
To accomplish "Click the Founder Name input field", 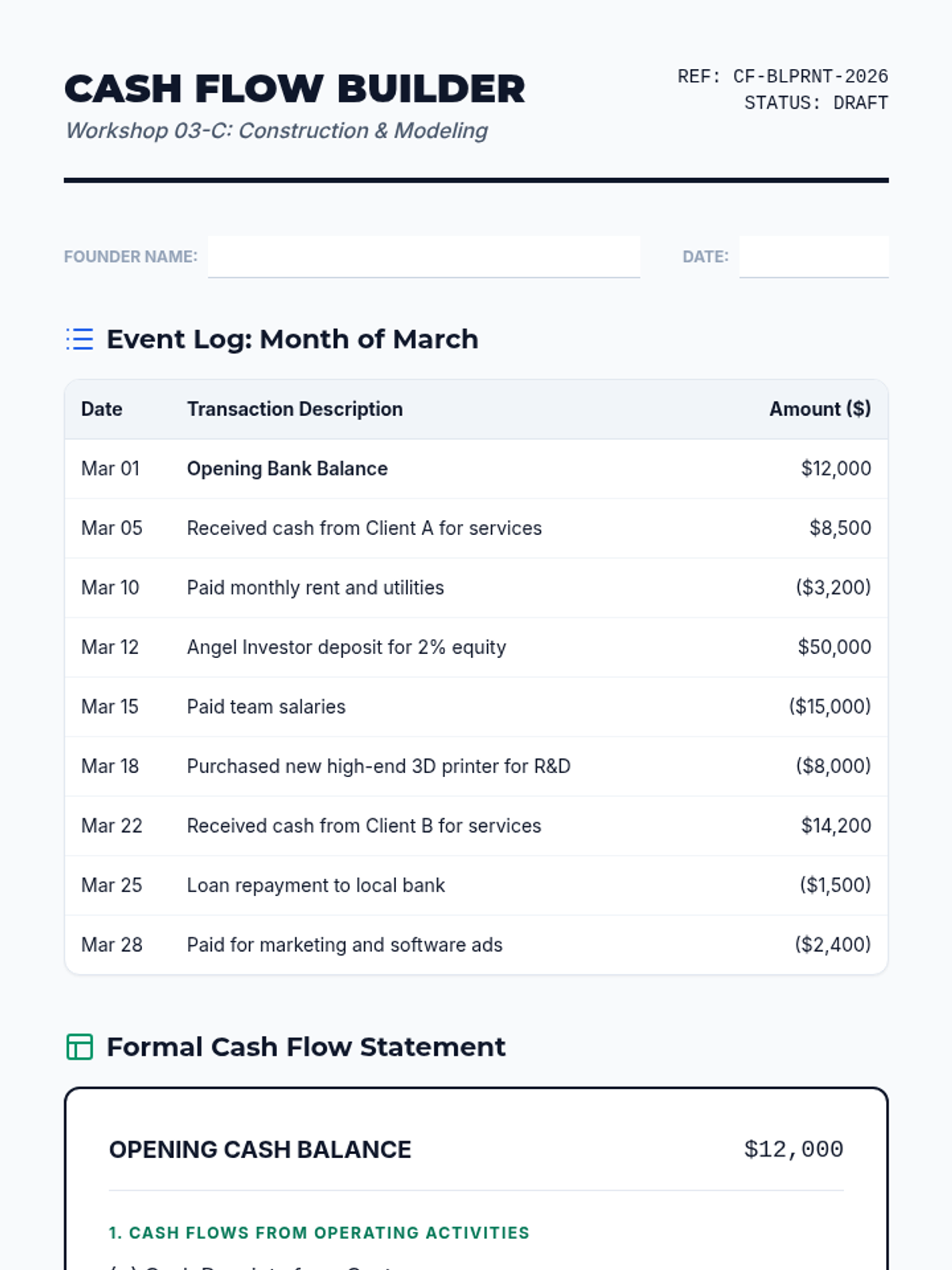I will tap(424, 256).
